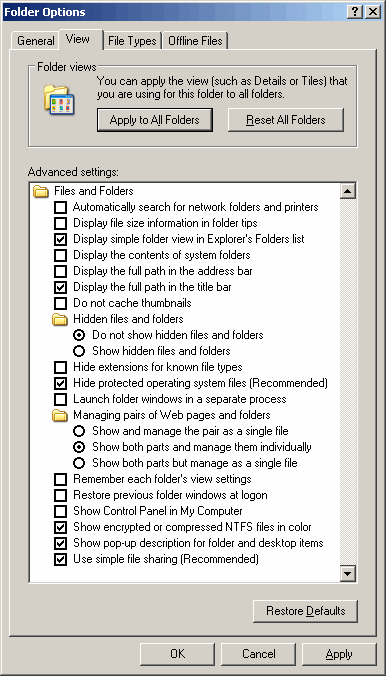The width and height of the screenshot is (386, 676).
Task: Uncheck Use simple file sharing (Recommended)
Action: [60, 559]
